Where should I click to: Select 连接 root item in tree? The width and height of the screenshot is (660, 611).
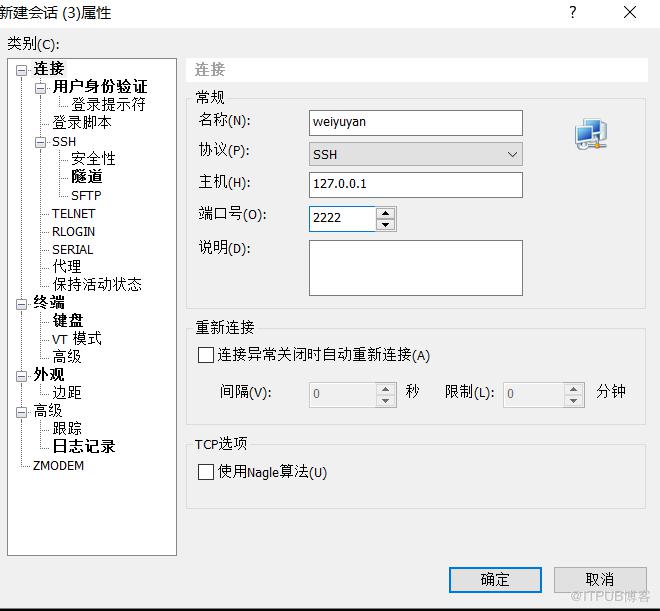(49, 69)
